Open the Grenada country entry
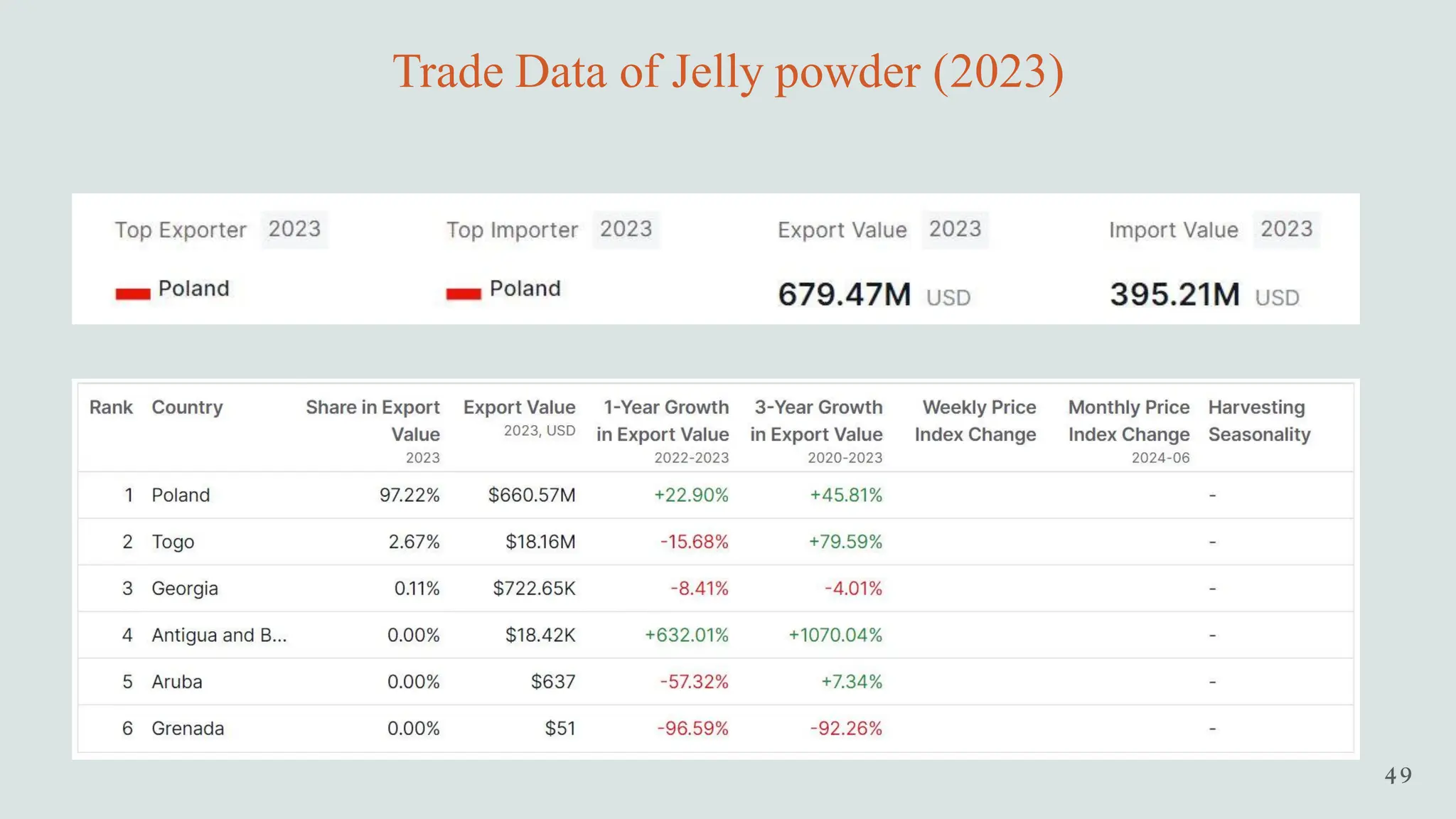The image size is (1456, 819). click(x=188, y=728)
